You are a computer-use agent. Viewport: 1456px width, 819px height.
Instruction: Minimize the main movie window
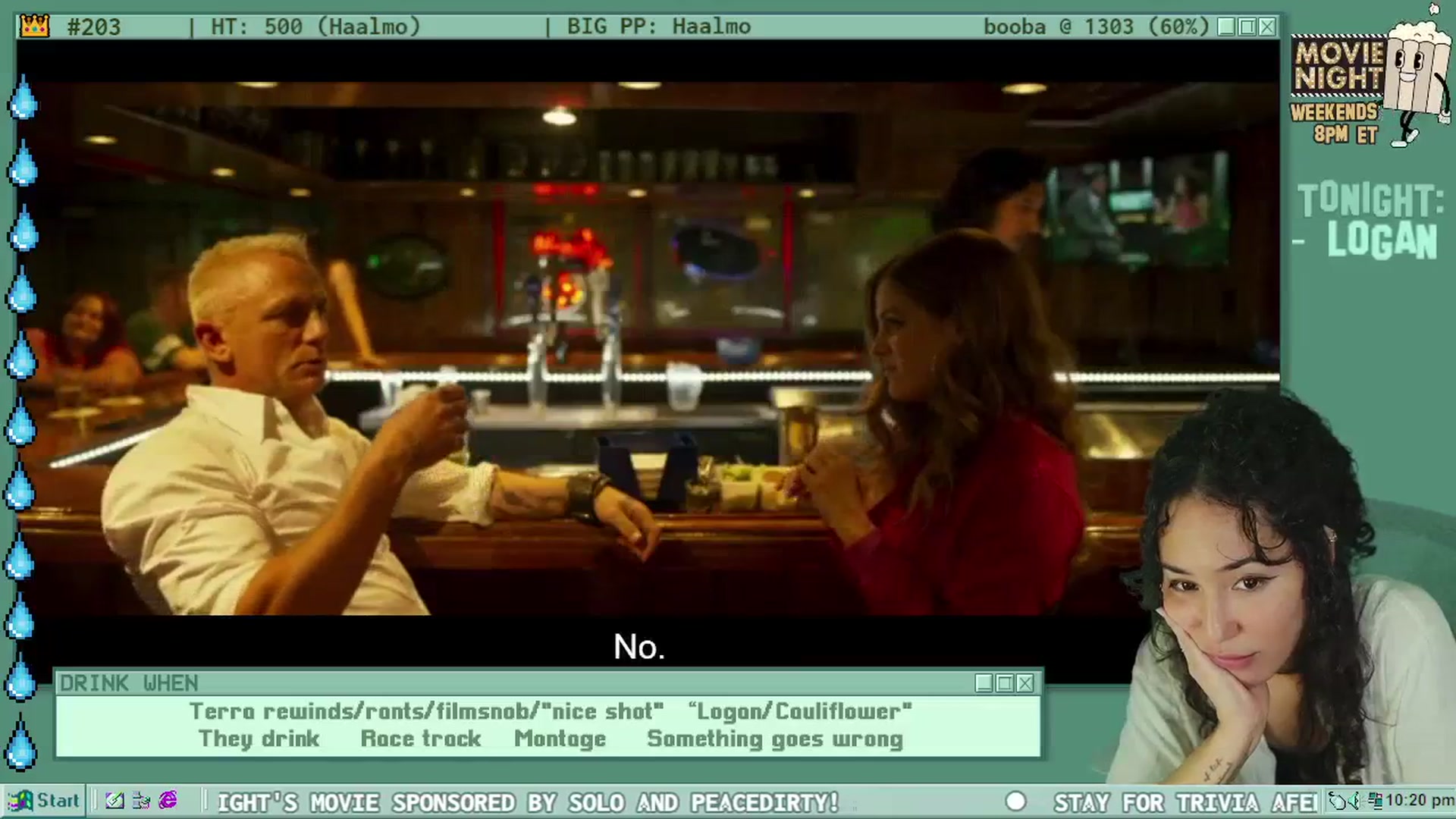pos(1226,27)
